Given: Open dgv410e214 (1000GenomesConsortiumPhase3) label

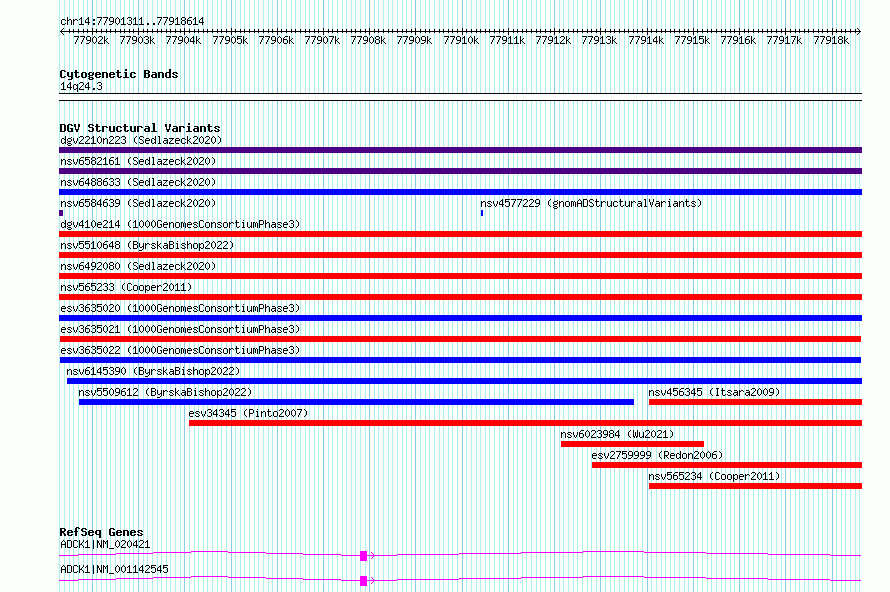Looking at the screenshot, I should 180,224.
